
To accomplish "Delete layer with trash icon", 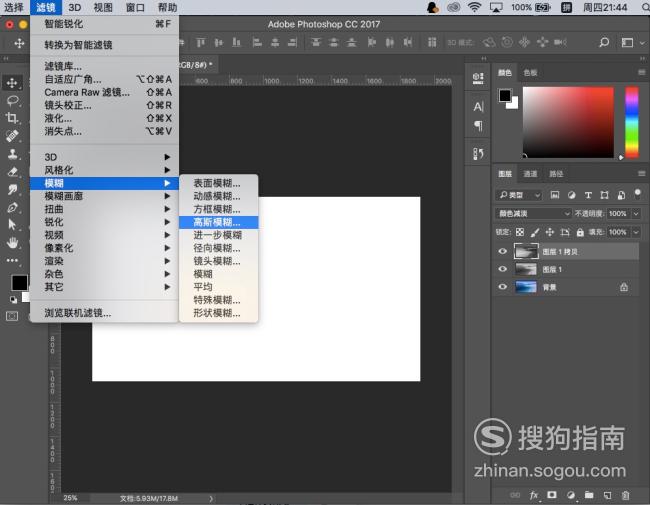I will coord(626,495).
